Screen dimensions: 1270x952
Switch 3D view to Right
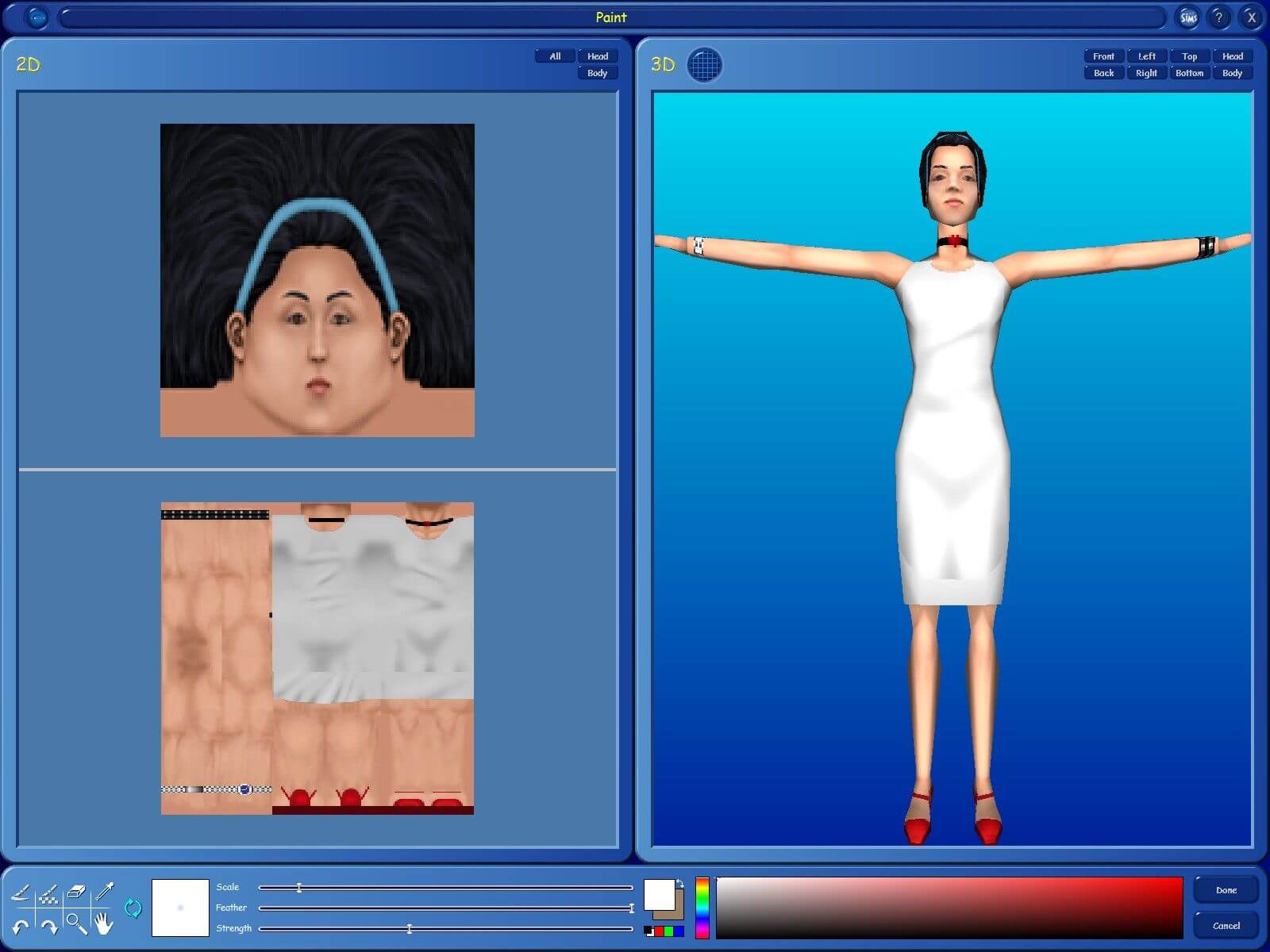coord(1147,73)
